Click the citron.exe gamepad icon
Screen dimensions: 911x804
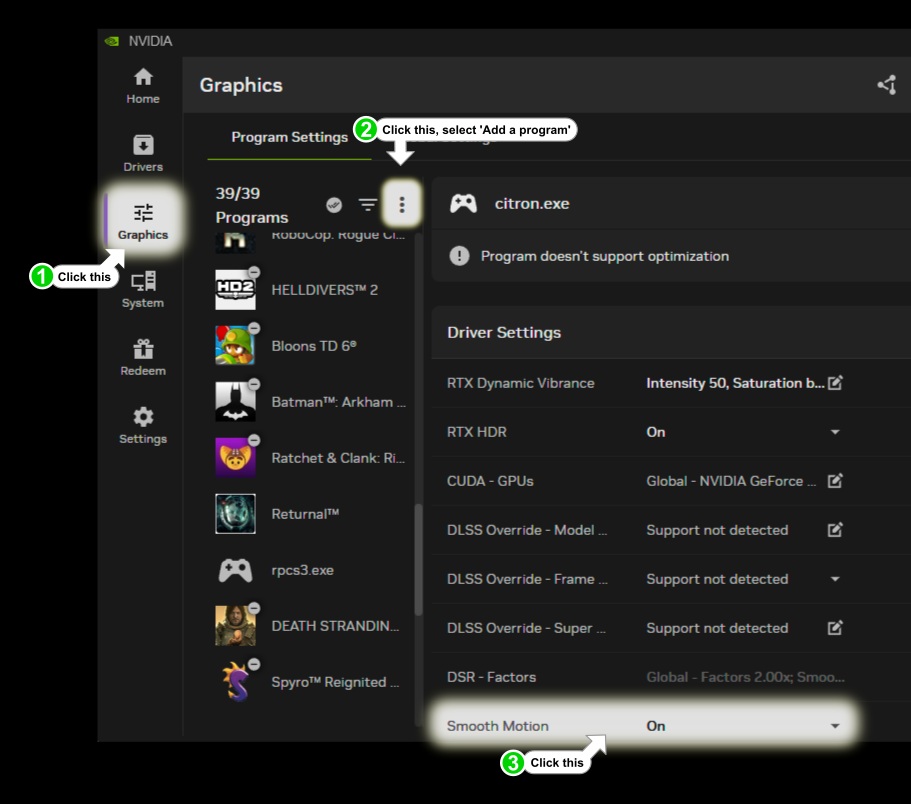tap(463, 204)
